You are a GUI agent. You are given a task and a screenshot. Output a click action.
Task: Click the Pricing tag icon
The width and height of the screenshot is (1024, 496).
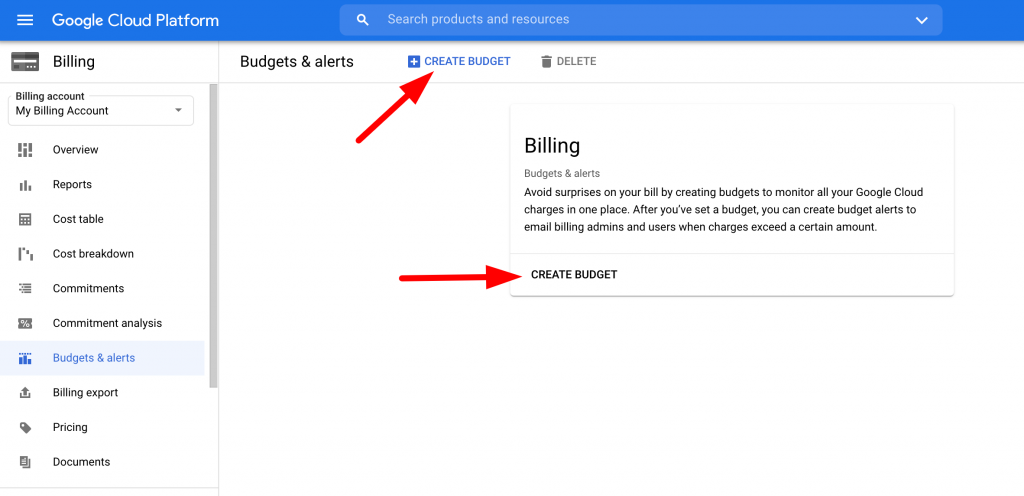[25, 427]
